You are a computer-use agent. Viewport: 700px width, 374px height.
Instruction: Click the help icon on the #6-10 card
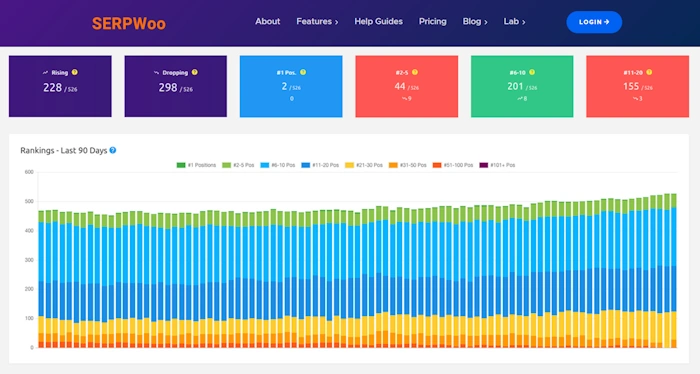pos(532,72)
